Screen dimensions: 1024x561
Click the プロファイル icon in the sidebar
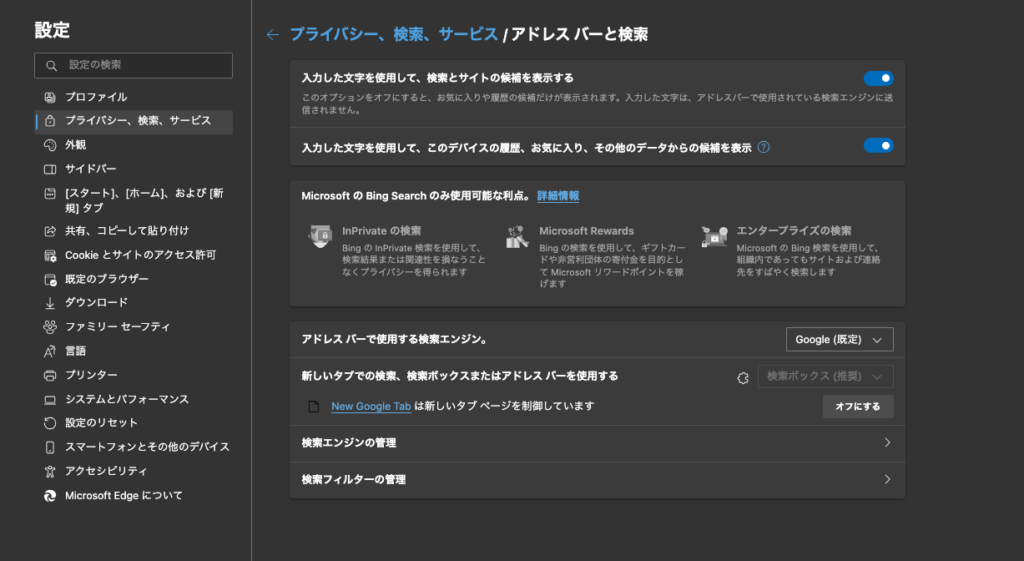click(50, 97)
